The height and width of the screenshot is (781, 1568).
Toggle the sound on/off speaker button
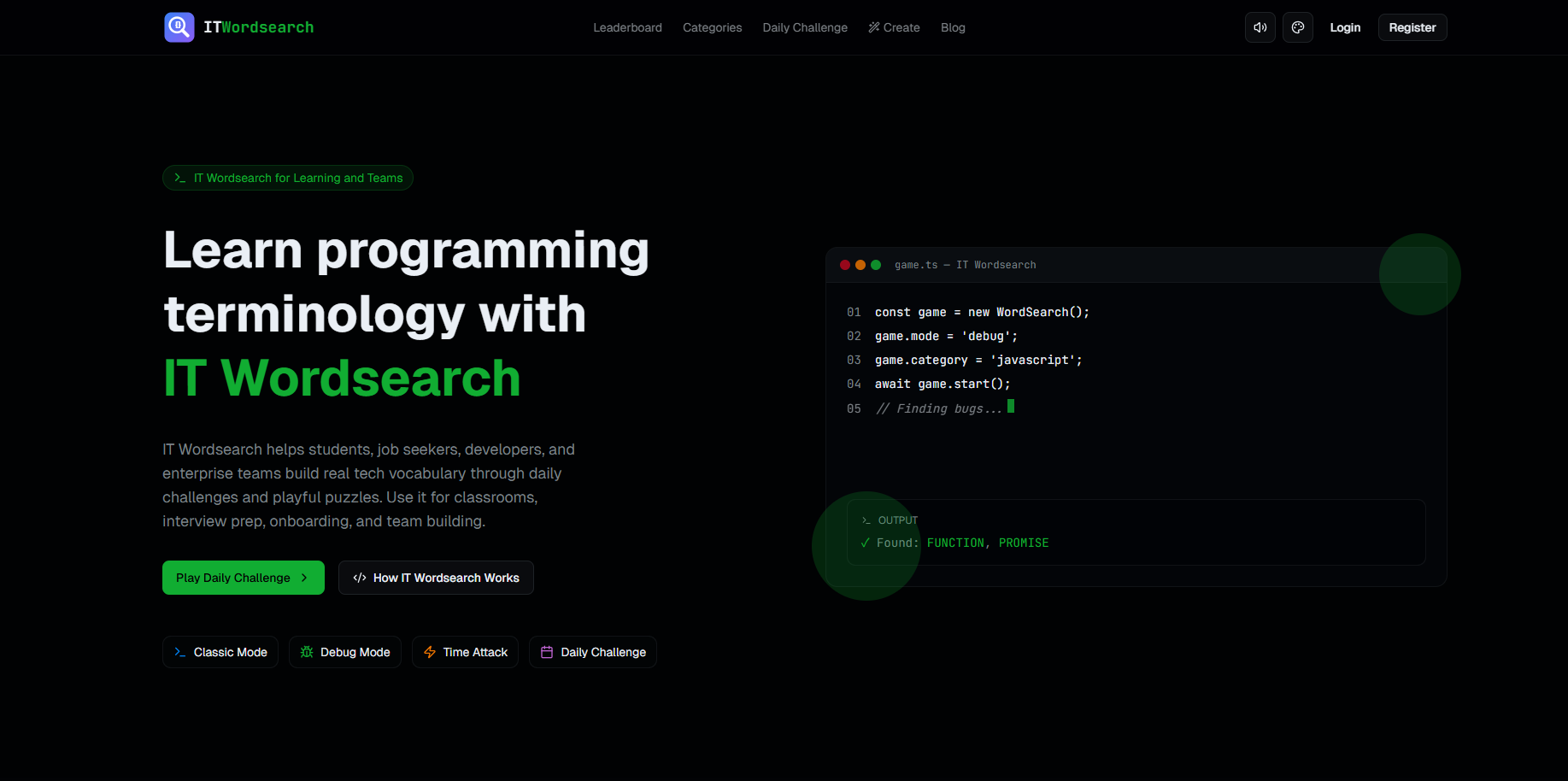coord(1260,26)
